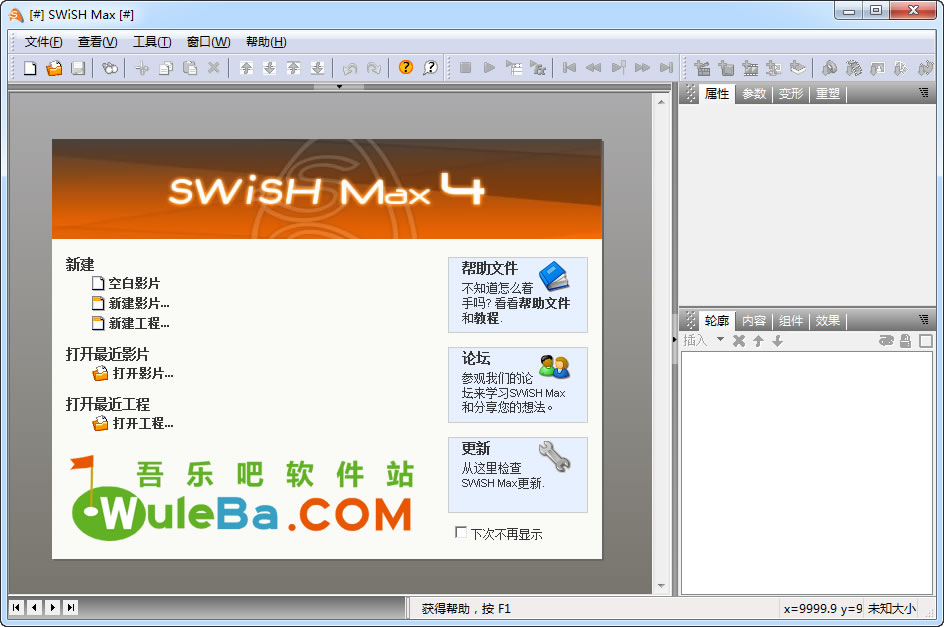The width and height of the screenshot is (944, 627).
Task: Switch to the 参数 tab
Action: (754, 93)
